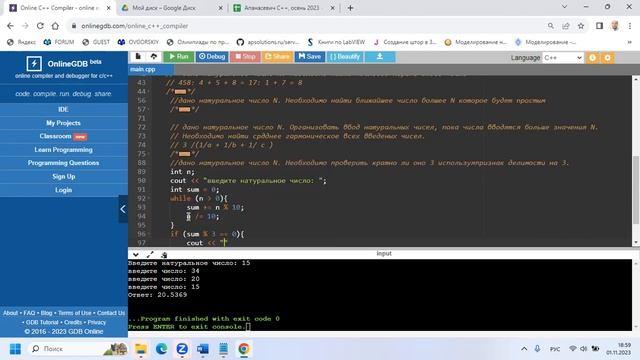Open File Explorer from the taskbar
This screenshot has width=640, height=360.
141,349
